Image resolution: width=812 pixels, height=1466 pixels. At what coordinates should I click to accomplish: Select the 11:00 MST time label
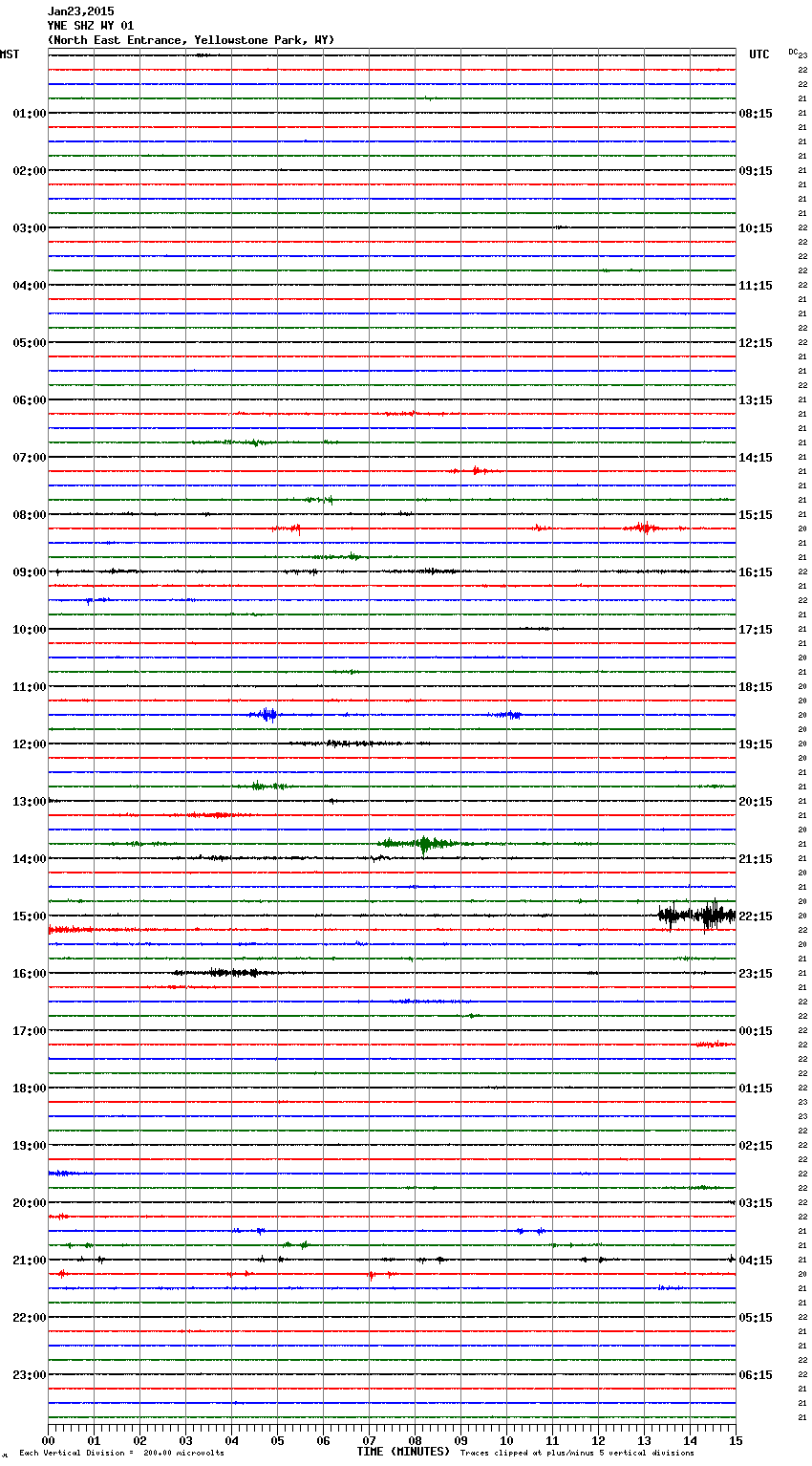click(x=30, y=687)
